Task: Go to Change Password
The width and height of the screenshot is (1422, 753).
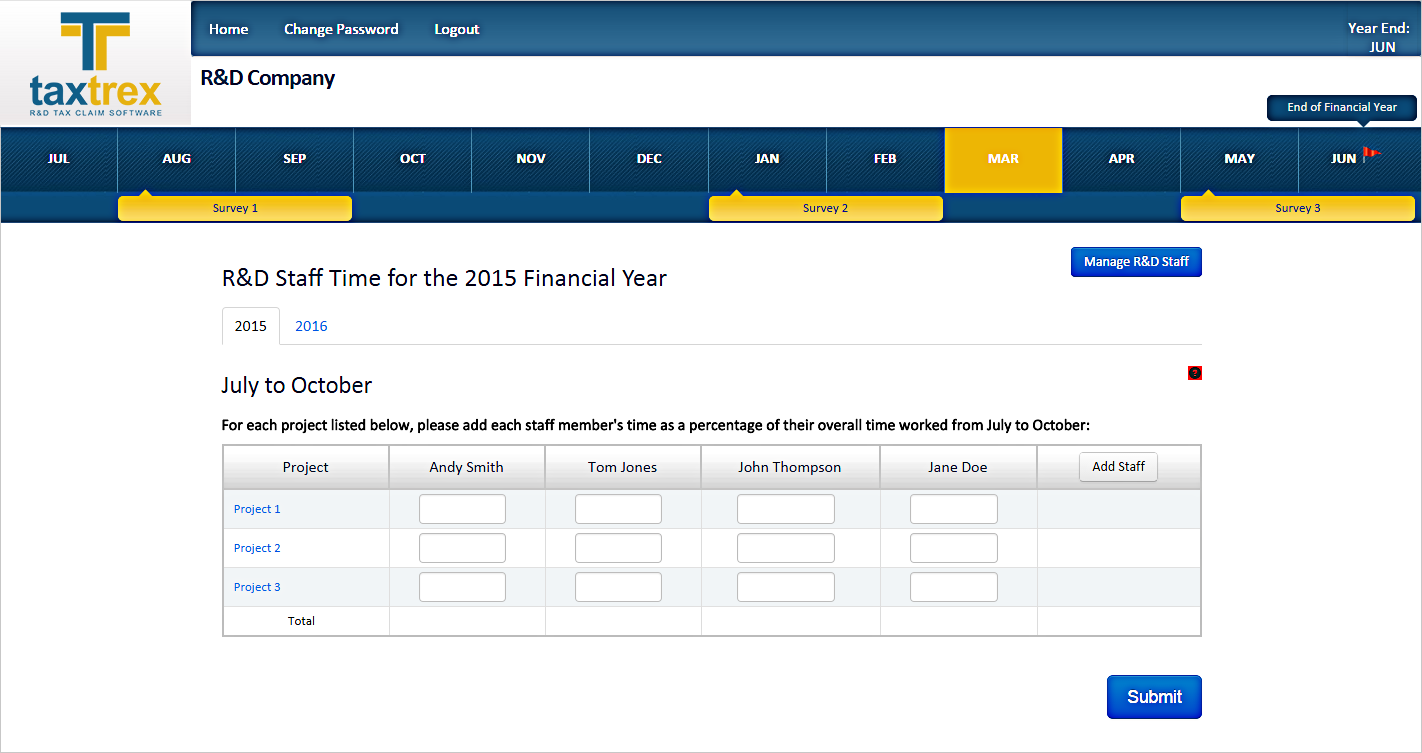Action: tap(341, 29)
